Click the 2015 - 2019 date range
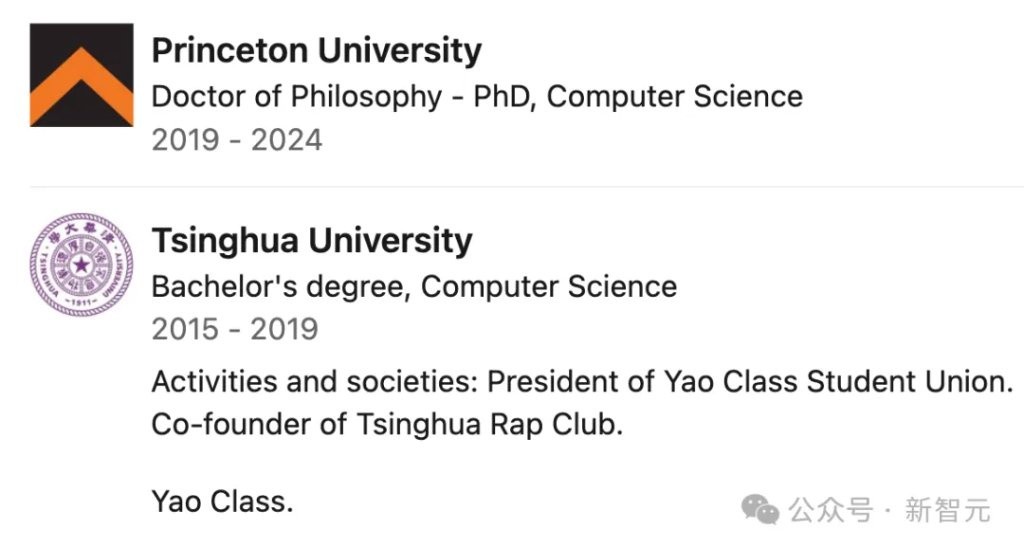The image size is (1024, 550). [234, 329]
